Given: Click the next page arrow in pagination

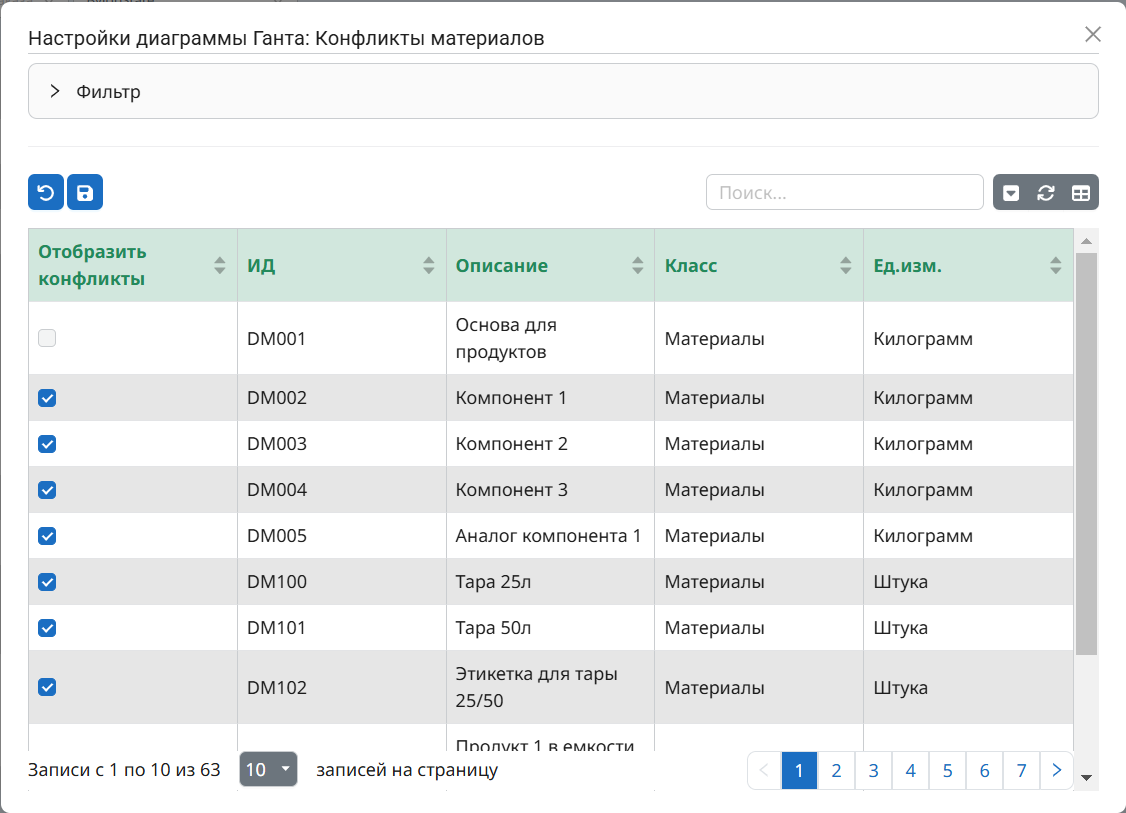Looking at the screenshot, I should click(1057, 770).
